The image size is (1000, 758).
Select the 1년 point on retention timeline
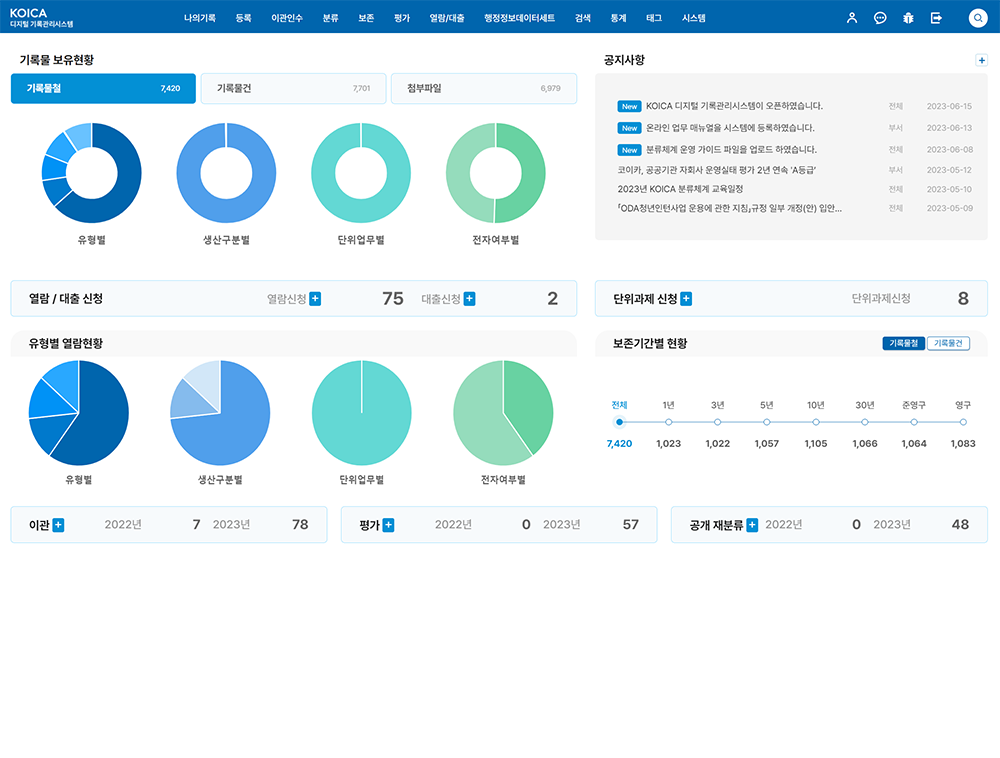(x=668, y=422)
